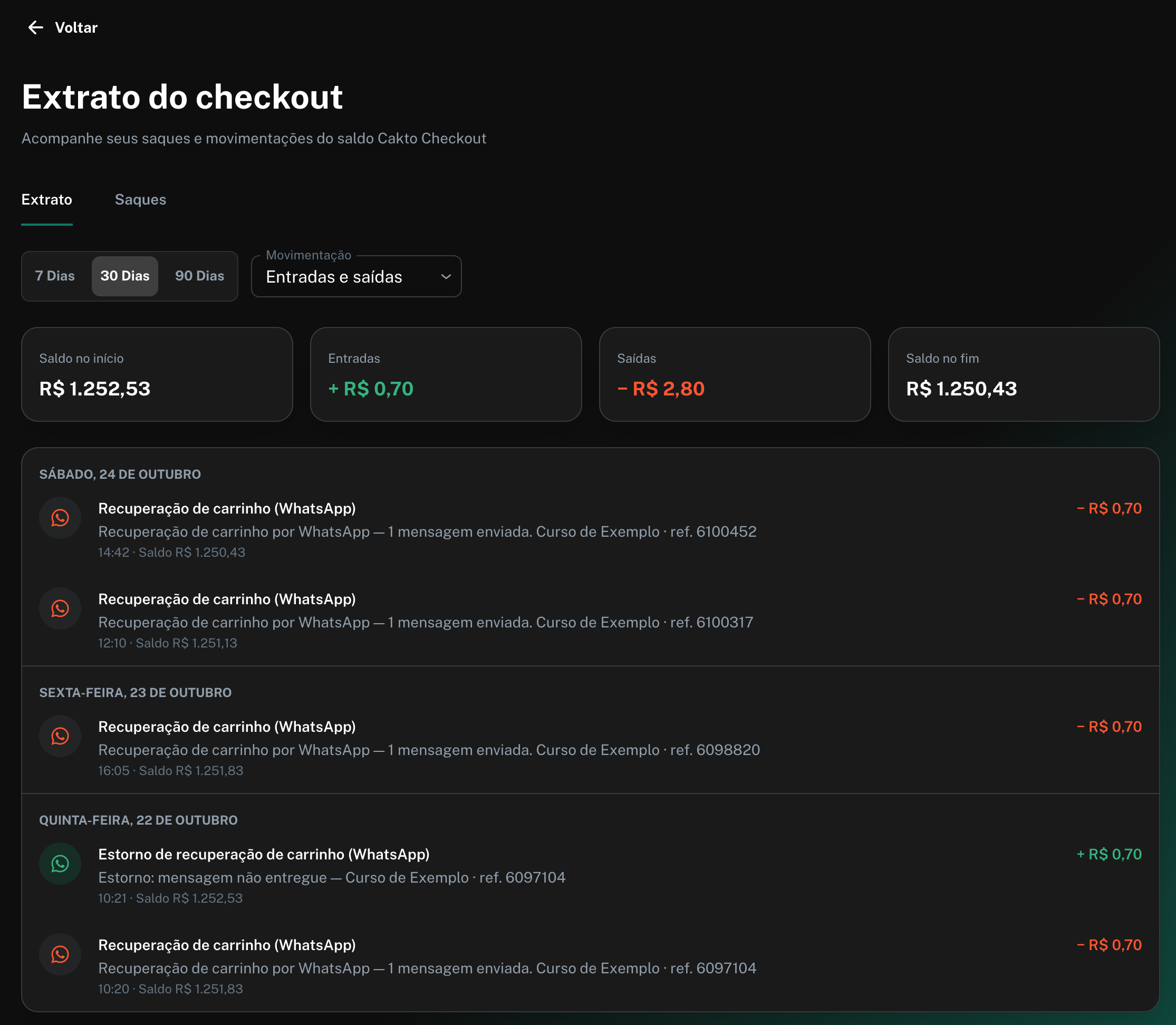The height and width of the screenshot is (1025, 1176).
Task: Click the amount of the 12:10 entry
Action: coord(1109,599)
